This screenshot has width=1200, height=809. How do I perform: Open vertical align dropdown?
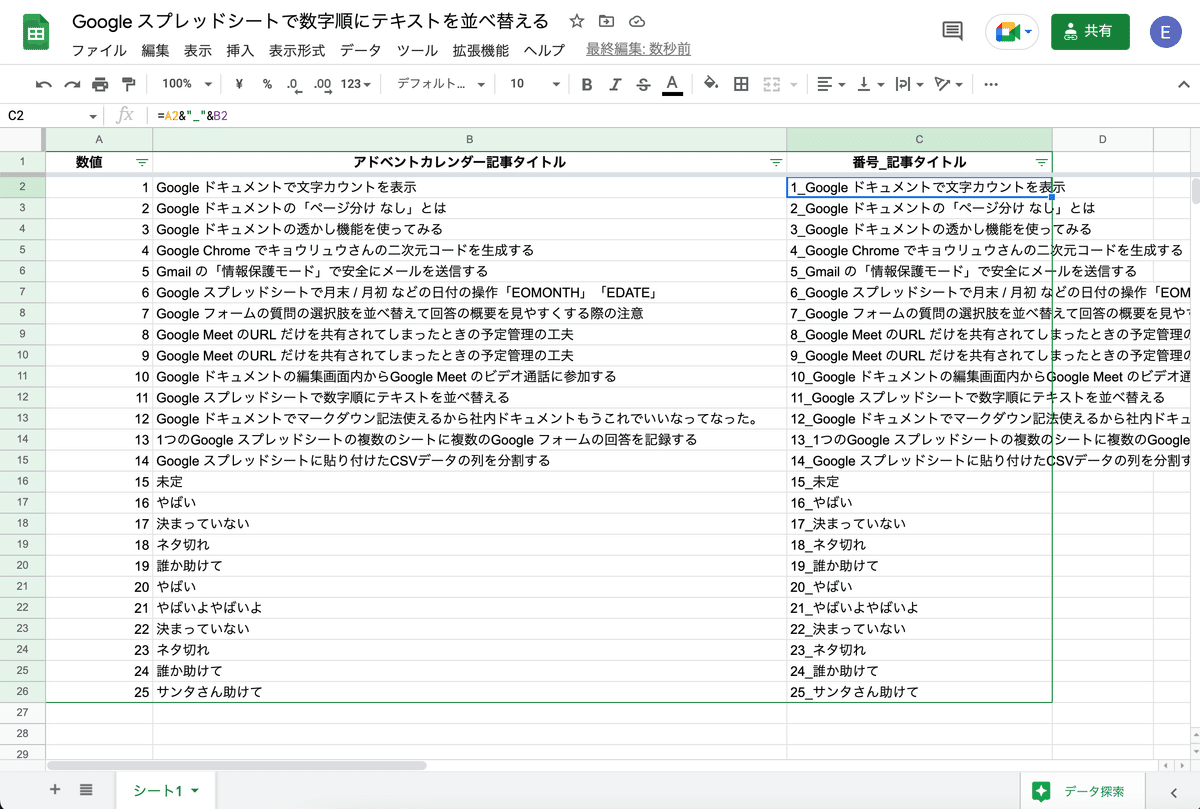click(870, 84)
